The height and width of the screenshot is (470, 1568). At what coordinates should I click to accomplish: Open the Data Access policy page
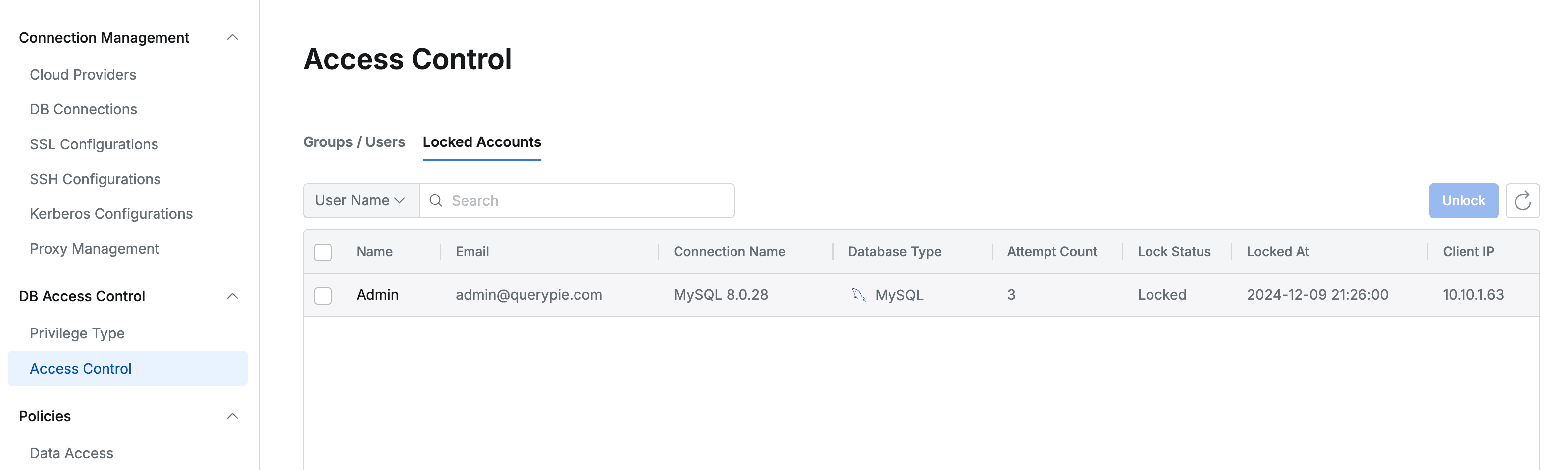pos(71,452)
